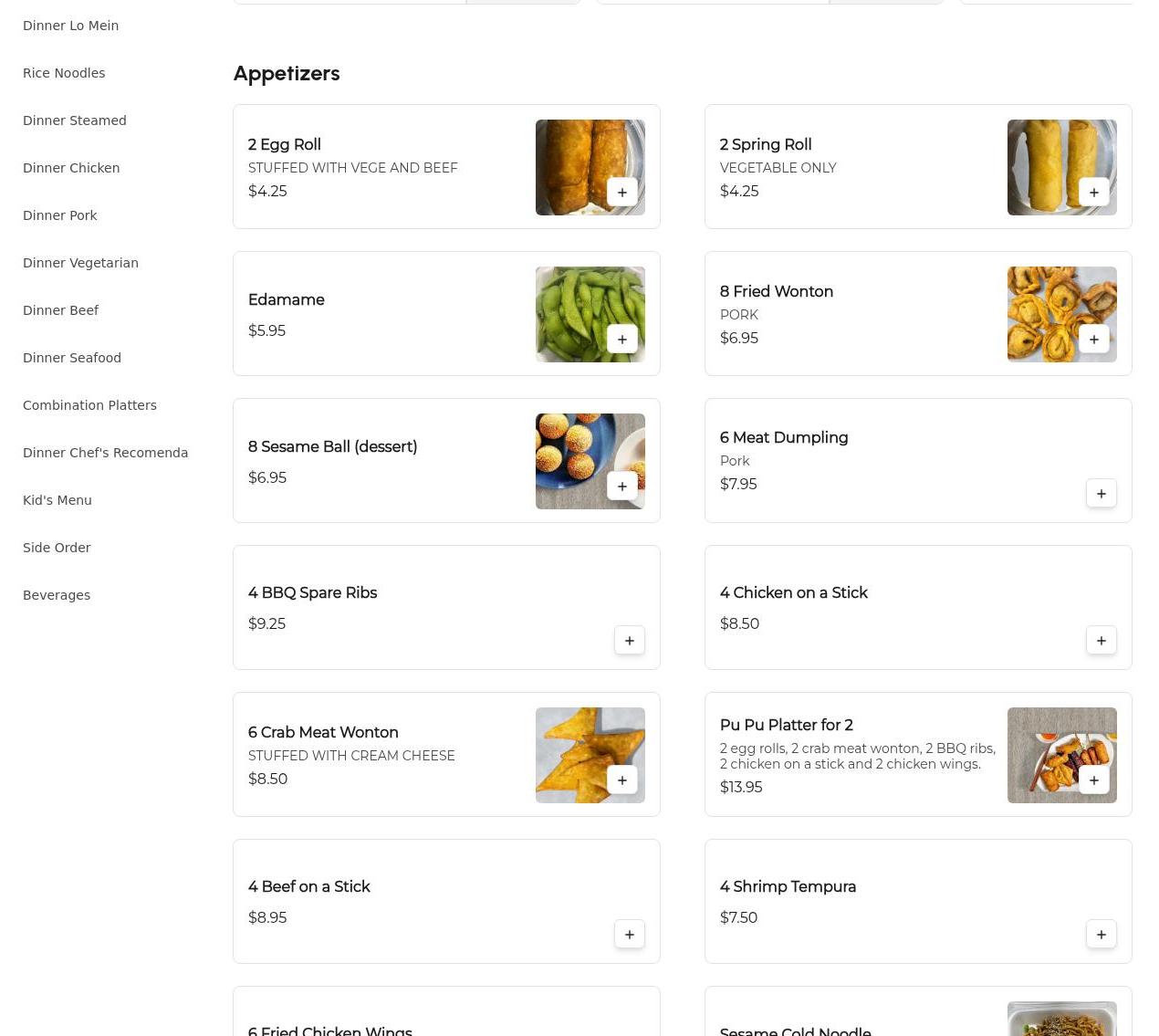The width and height of the screenshot is (1159, 1036).
Task: Click the Pu Pu Platter ingredients description
Action: point(858,756)
